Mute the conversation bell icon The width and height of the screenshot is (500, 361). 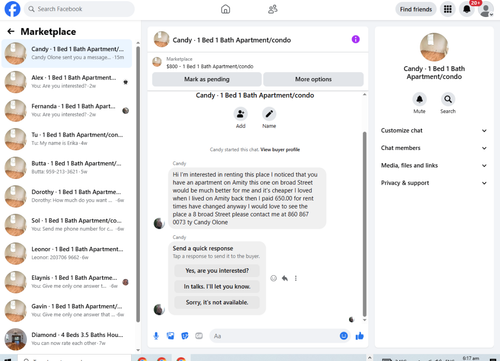click(x=419, y=99)
